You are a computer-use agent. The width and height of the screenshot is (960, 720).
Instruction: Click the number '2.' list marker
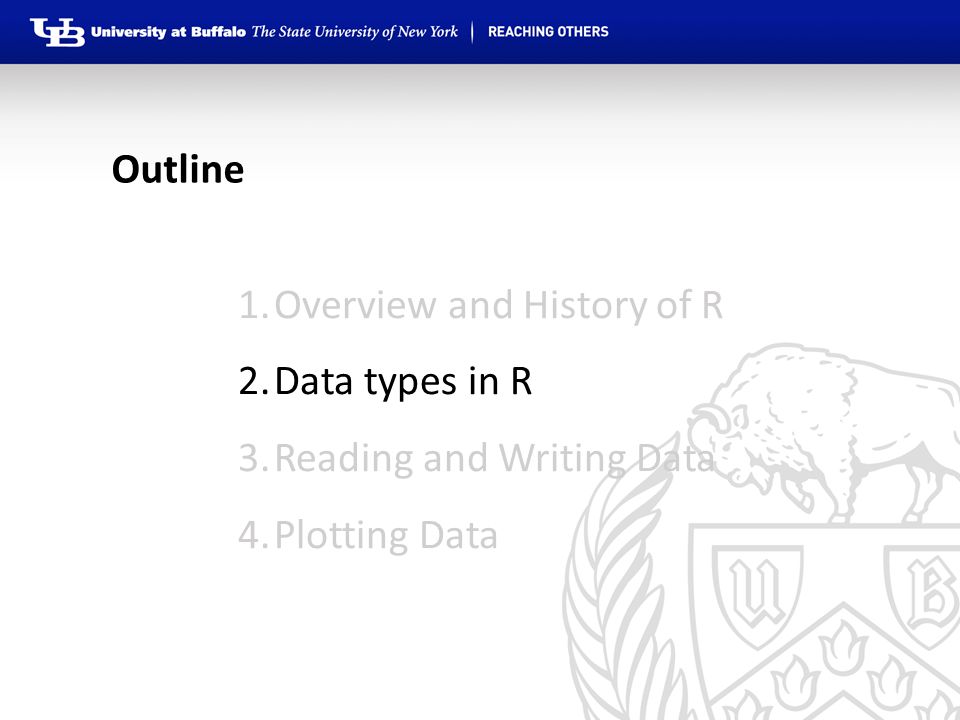pyautogui.click(x=253, y=381)
